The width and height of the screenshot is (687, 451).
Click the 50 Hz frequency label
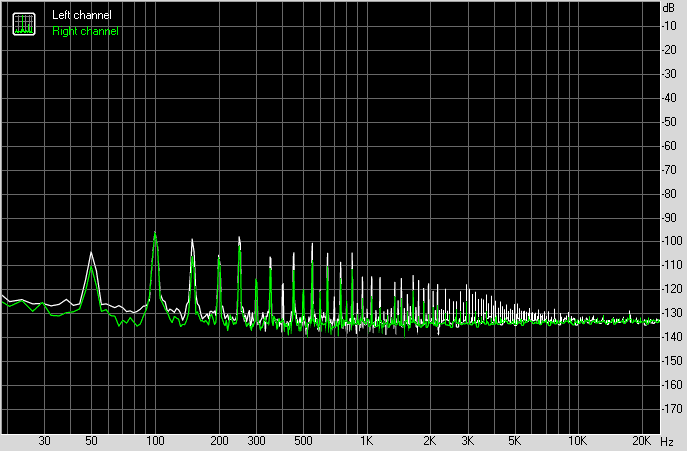coord(91,441)
